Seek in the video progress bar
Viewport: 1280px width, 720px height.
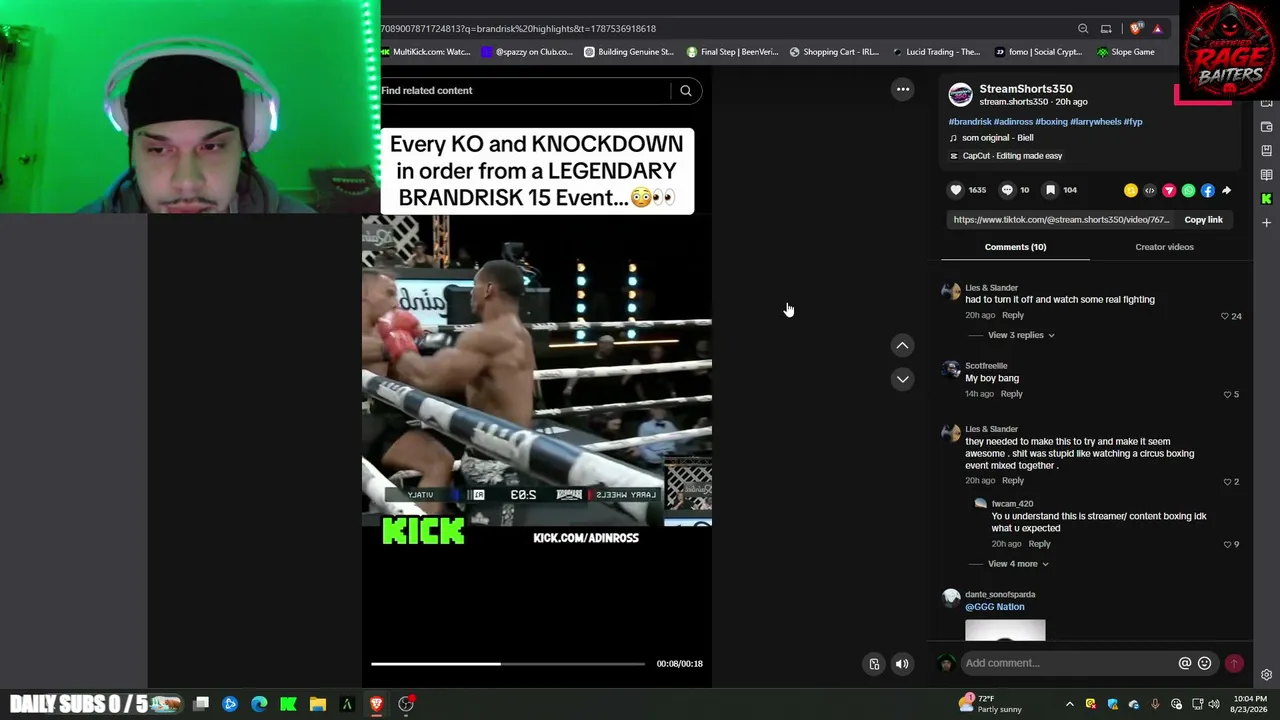coord(508,664)
